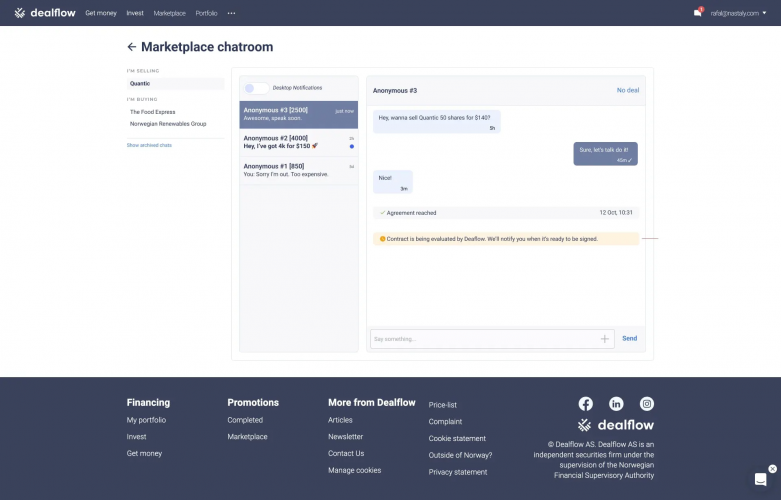The image size is (781, 500).
Task: Click the dealflow logo in header
Action: (45, 13)
